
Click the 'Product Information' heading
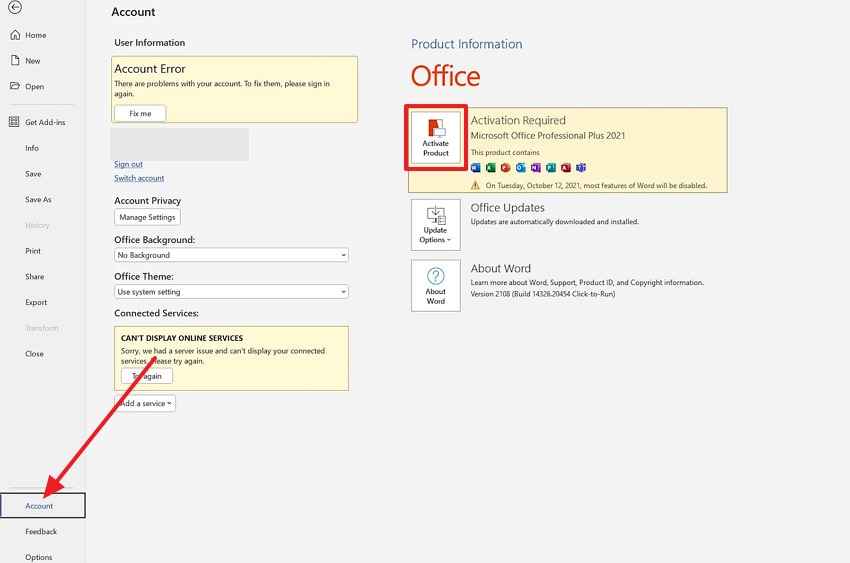tap(467, 44)
